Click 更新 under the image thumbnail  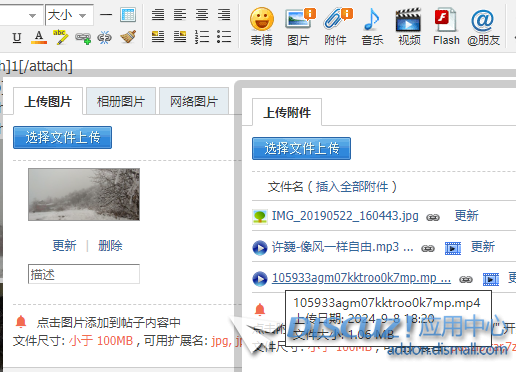point(64,246)
